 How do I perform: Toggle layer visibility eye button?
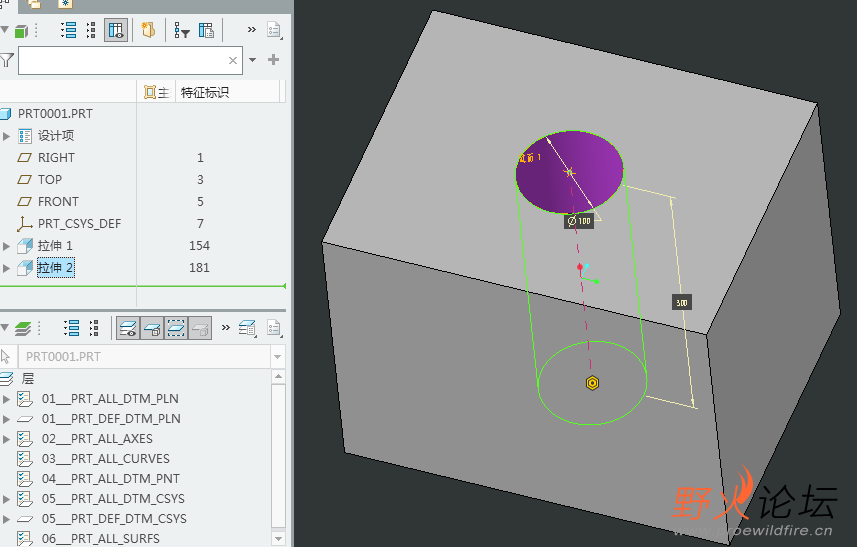point(128,328)
